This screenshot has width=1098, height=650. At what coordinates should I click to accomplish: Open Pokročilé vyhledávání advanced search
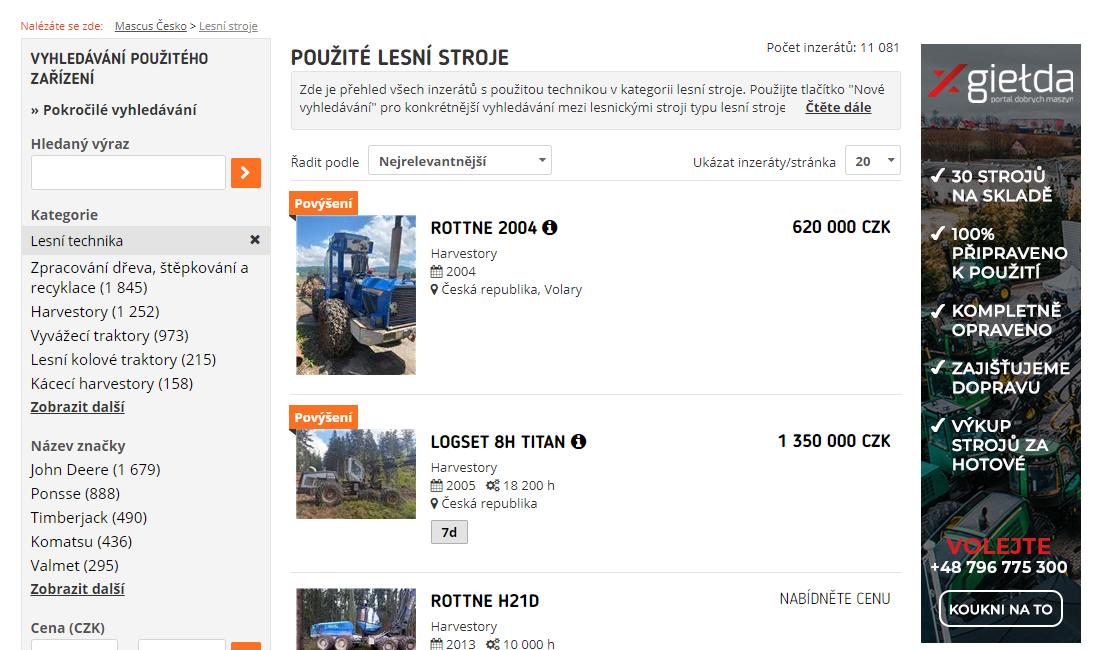113,110
